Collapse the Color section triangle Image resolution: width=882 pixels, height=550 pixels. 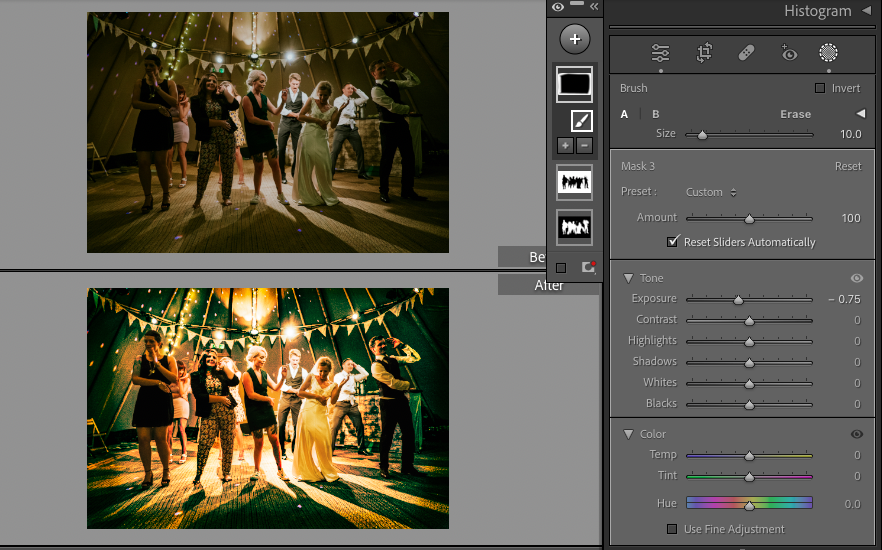pyautogui.click(x=628, y=434)
